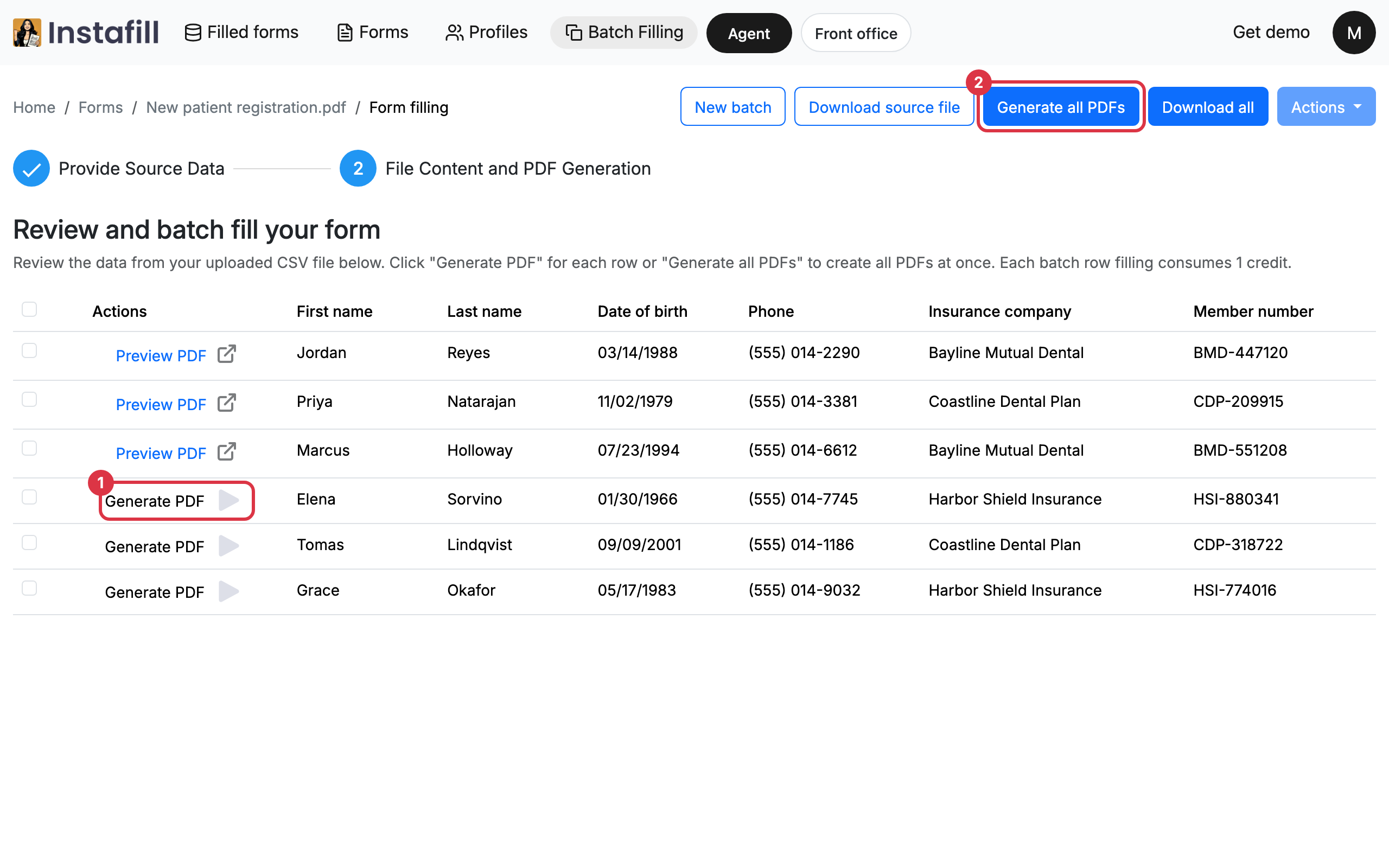Click the completed Provide Source Data checkmark
The width and height of the screenshot is (1389, 868).
[x=31, y=168]
